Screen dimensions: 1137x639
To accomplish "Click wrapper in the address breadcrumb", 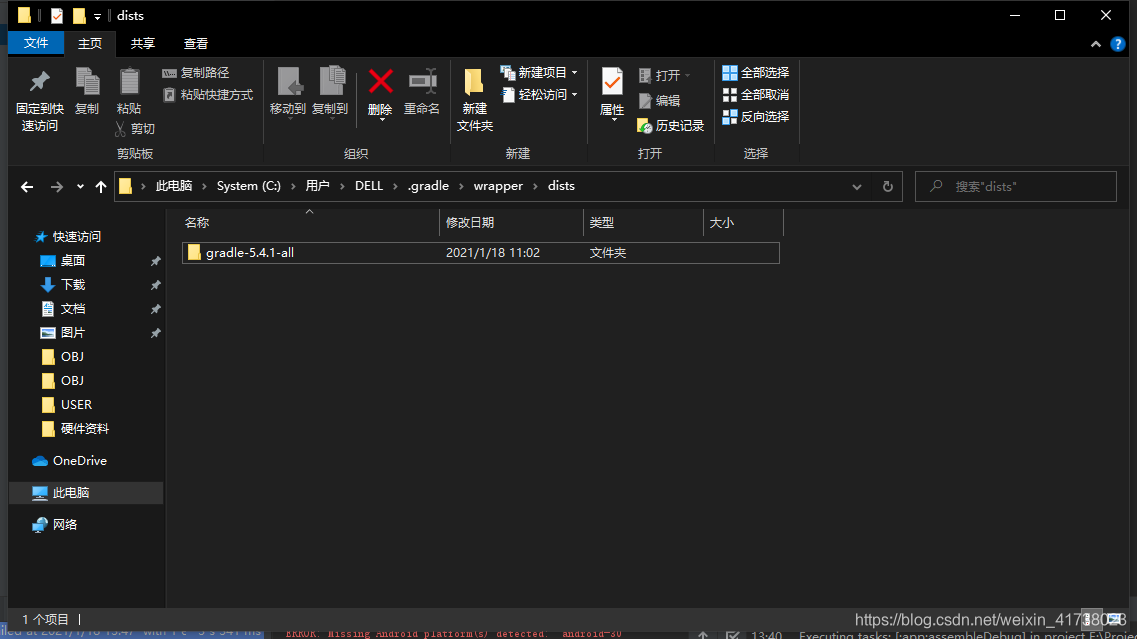I will pos(498,186).
